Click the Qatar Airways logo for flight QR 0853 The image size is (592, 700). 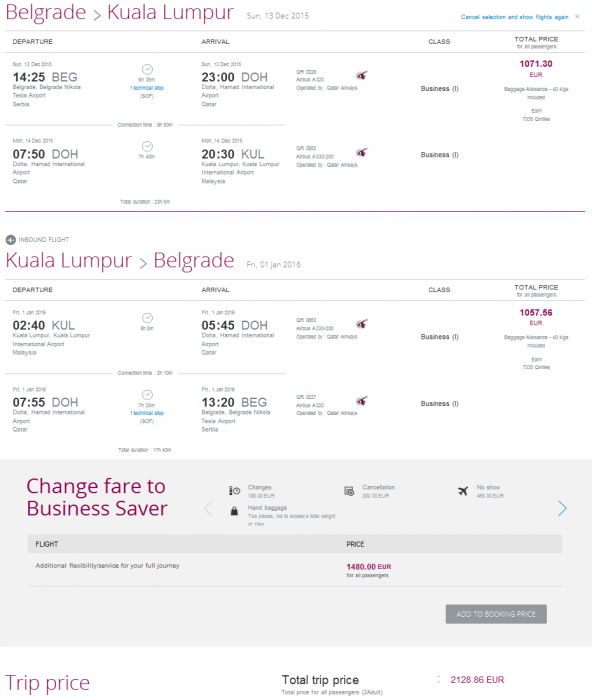362,324
